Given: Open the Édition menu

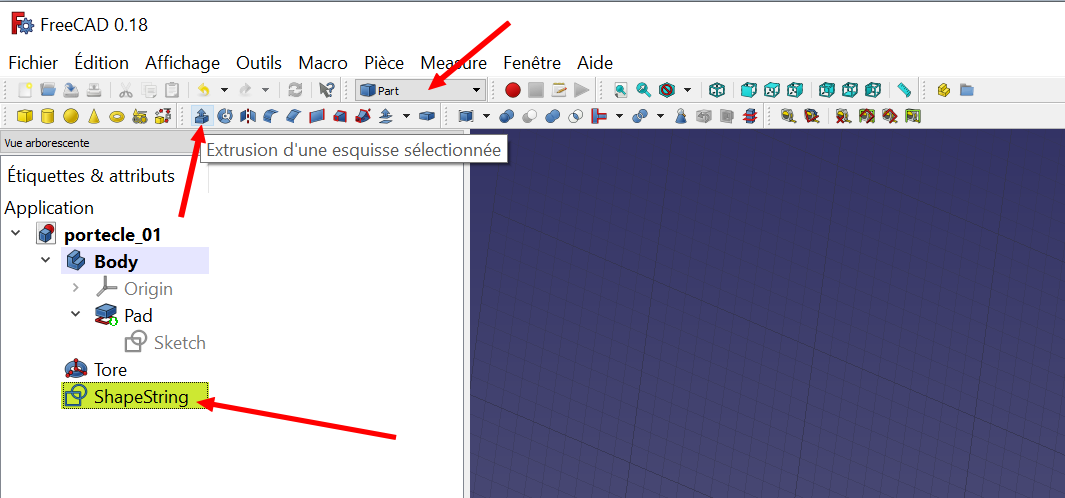Looking at the screenshot, I should tap(101, 63).
